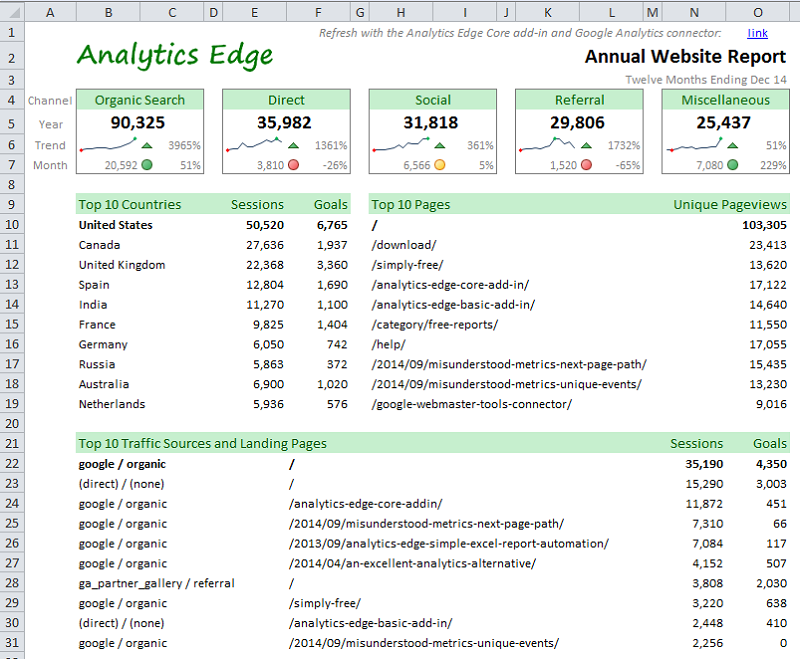Select the United States country cell
Image resolution: width=800 pixels, height=659 pixels.
point(115,225)
